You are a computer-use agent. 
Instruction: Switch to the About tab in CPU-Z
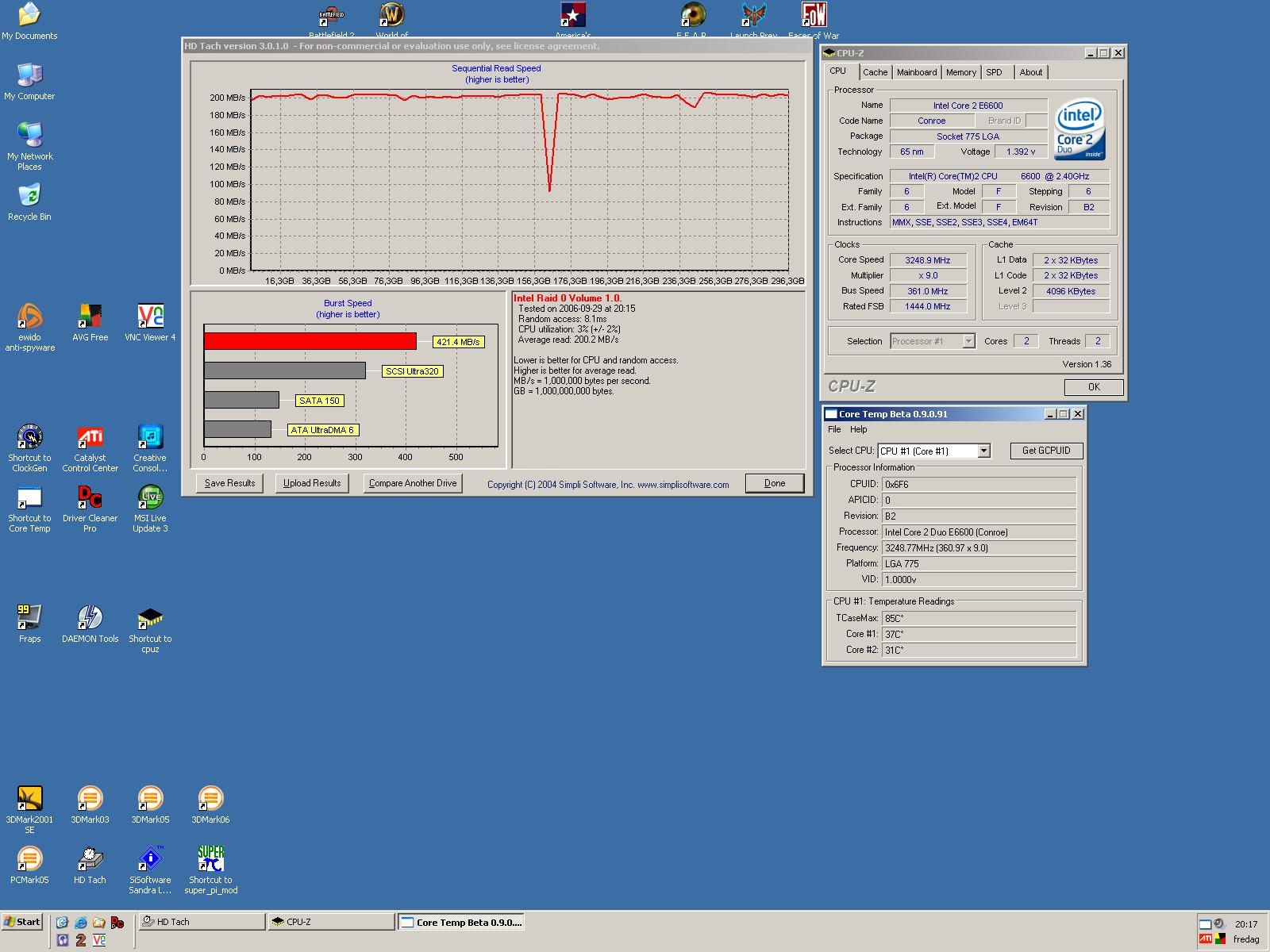pos(1031,72)
